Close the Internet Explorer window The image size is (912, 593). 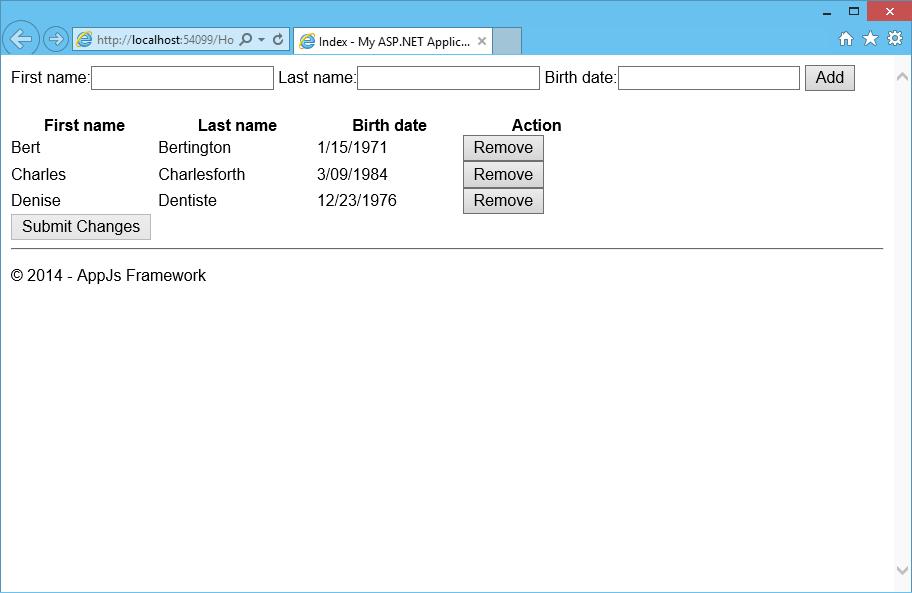tap(889, 11)
